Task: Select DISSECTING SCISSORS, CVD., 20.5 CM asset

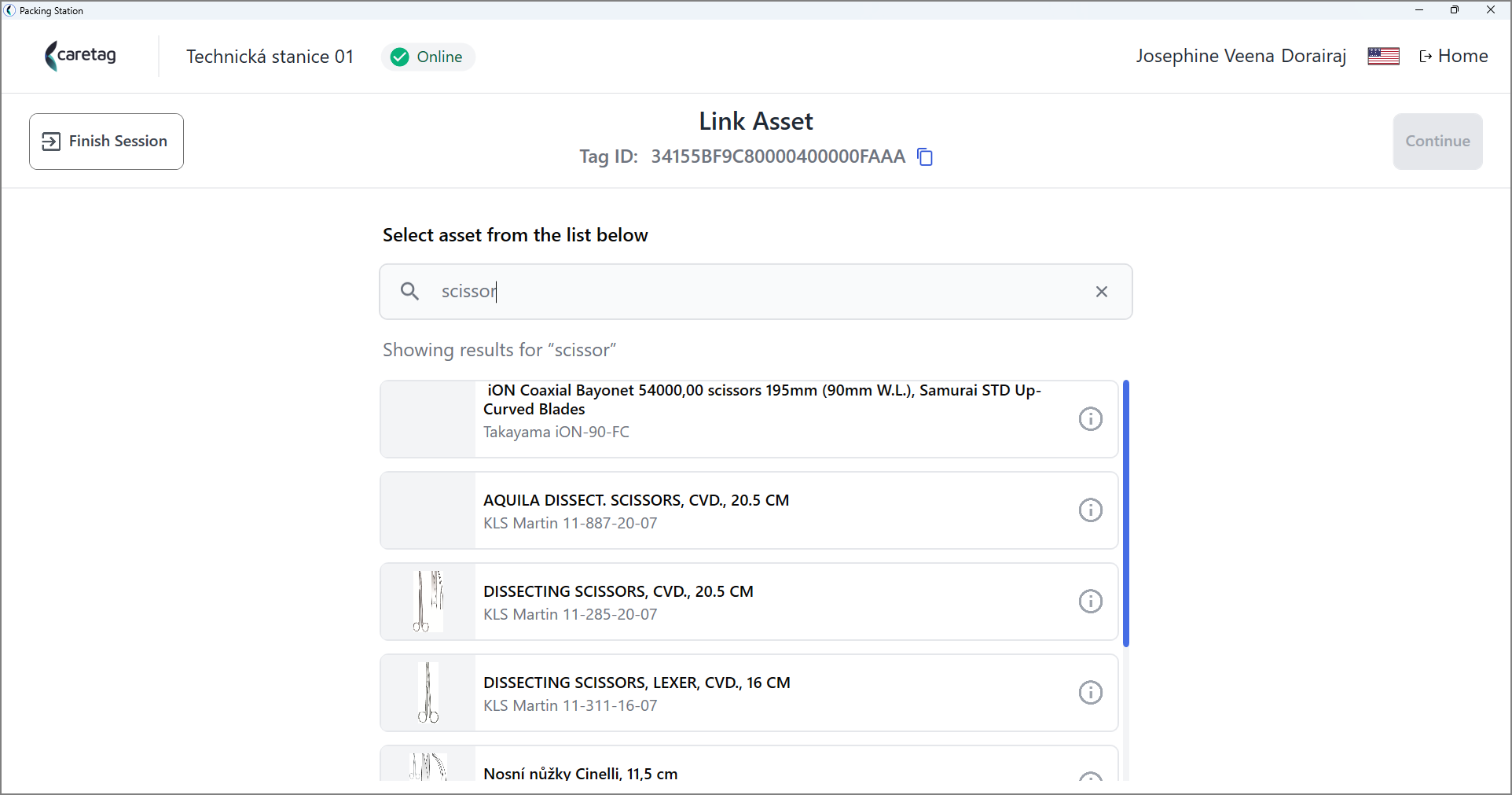Action: (749, 602)
